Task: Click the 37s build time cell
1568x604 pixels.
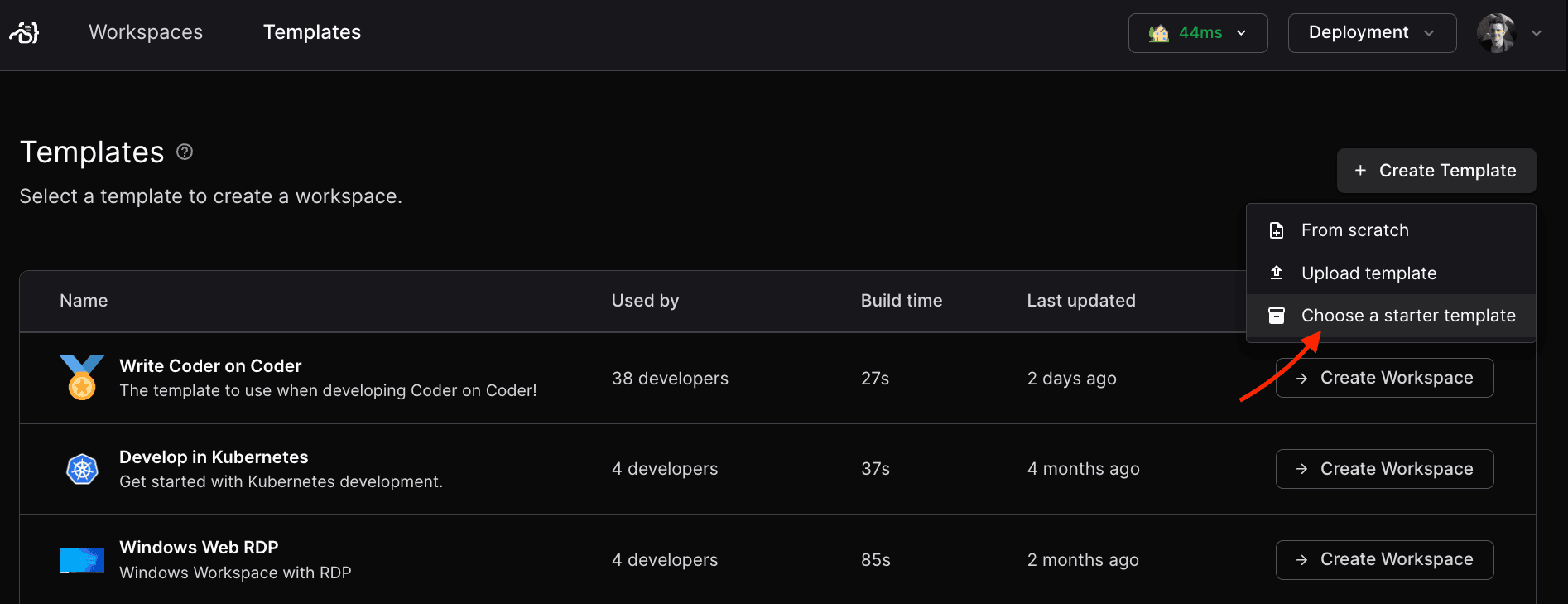Action: coord(875,469)
